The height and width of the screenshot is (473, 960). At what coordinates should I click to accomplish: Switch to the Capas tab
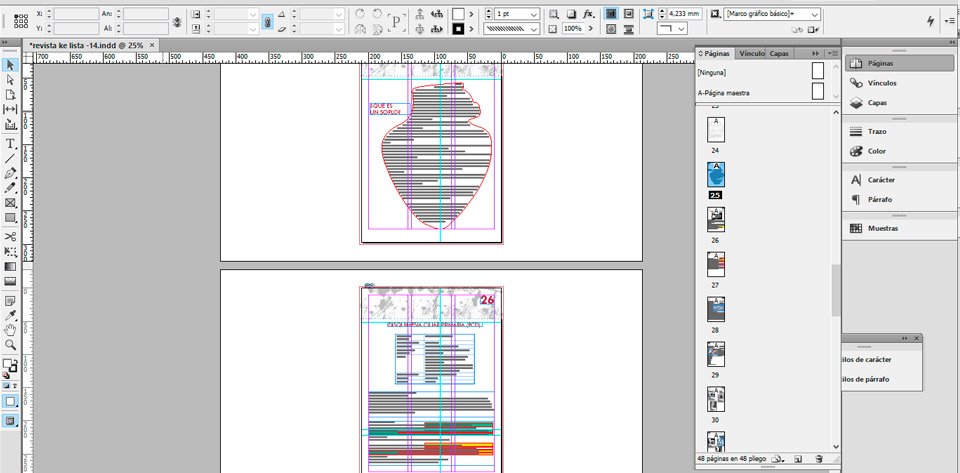778,53
